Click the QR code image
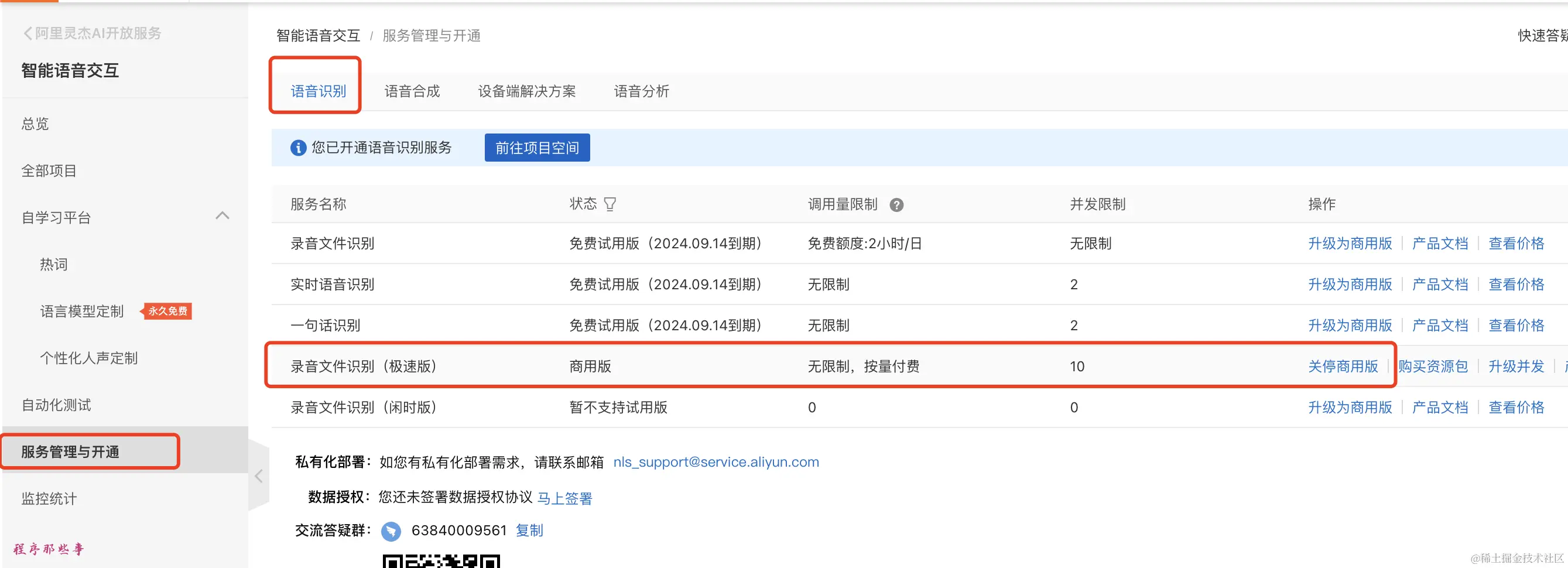 [x=441, y=561]
